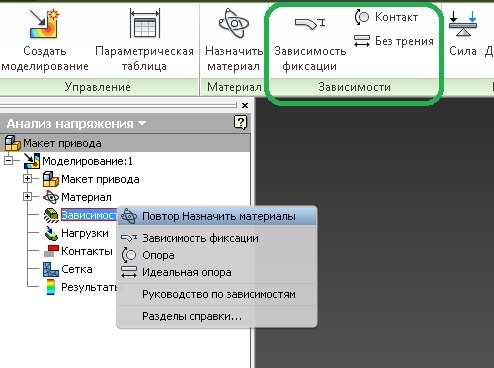This screenshot has width=494, height=368.
Task: Expand the Макет привода child node
Action: coord(28,179)
